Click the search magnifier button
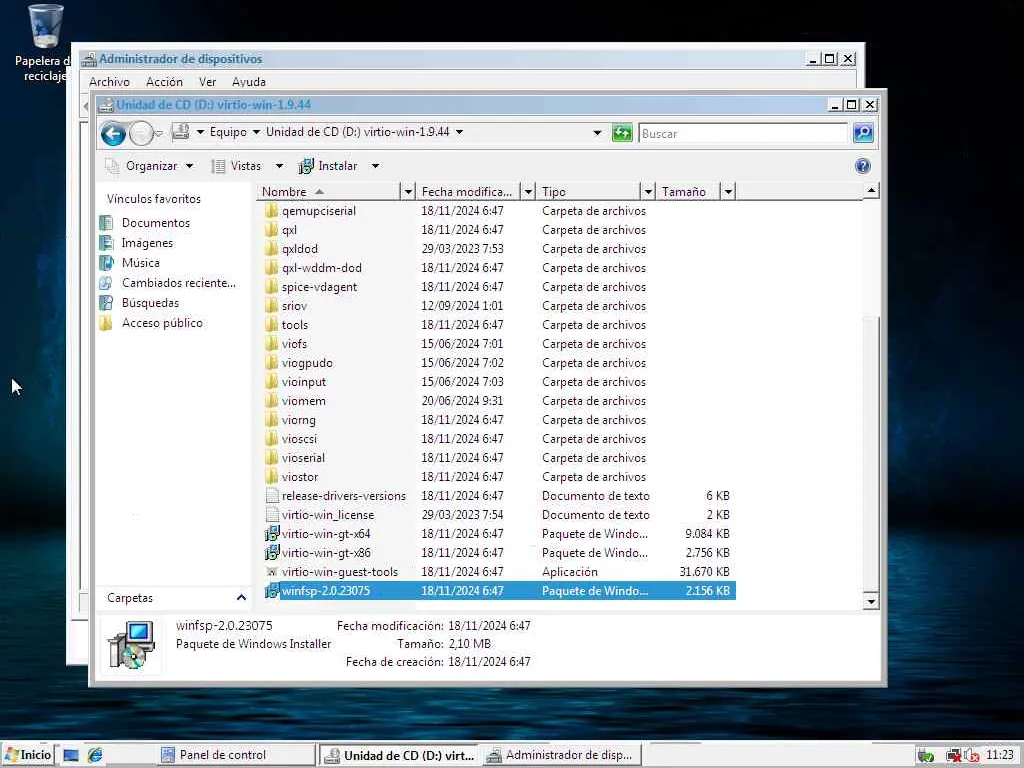Image resolution: width=1024 pixels, height=768 pixels. [863, 133]
